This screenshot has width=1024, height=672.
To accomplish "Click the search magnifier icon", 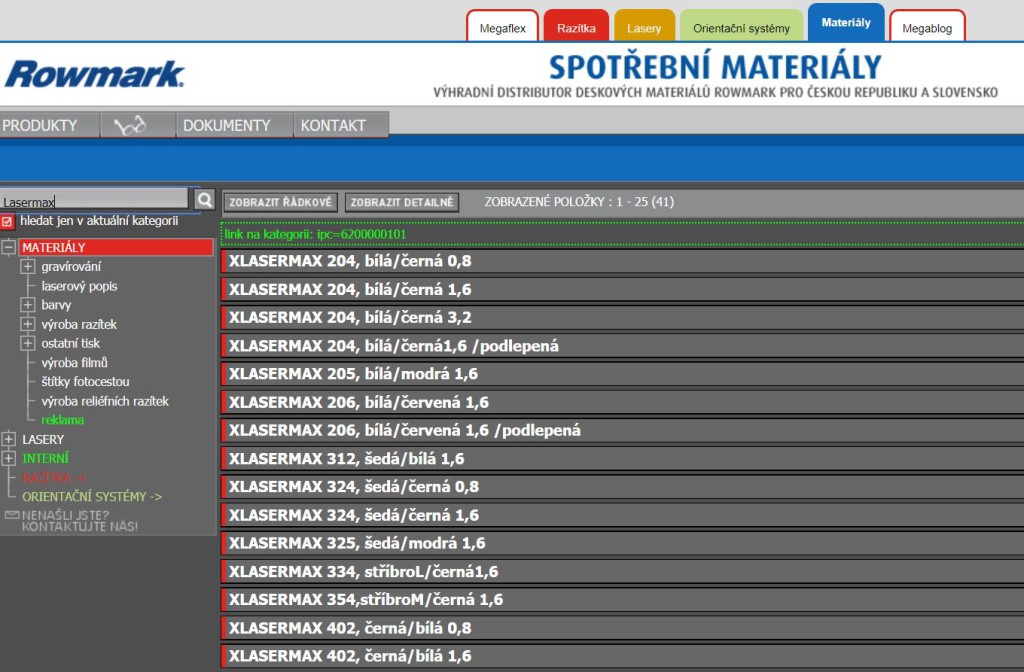I will click(x=204, y=200).
